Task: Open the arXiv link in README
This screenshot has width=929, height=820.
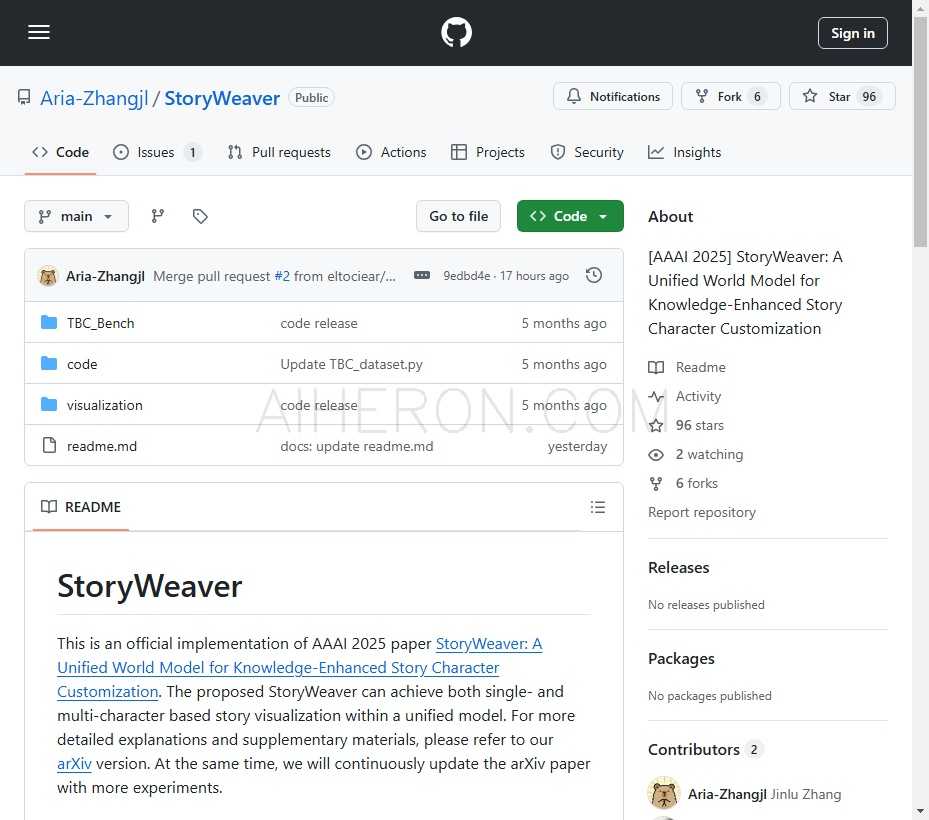Action: tap(74, 764)
